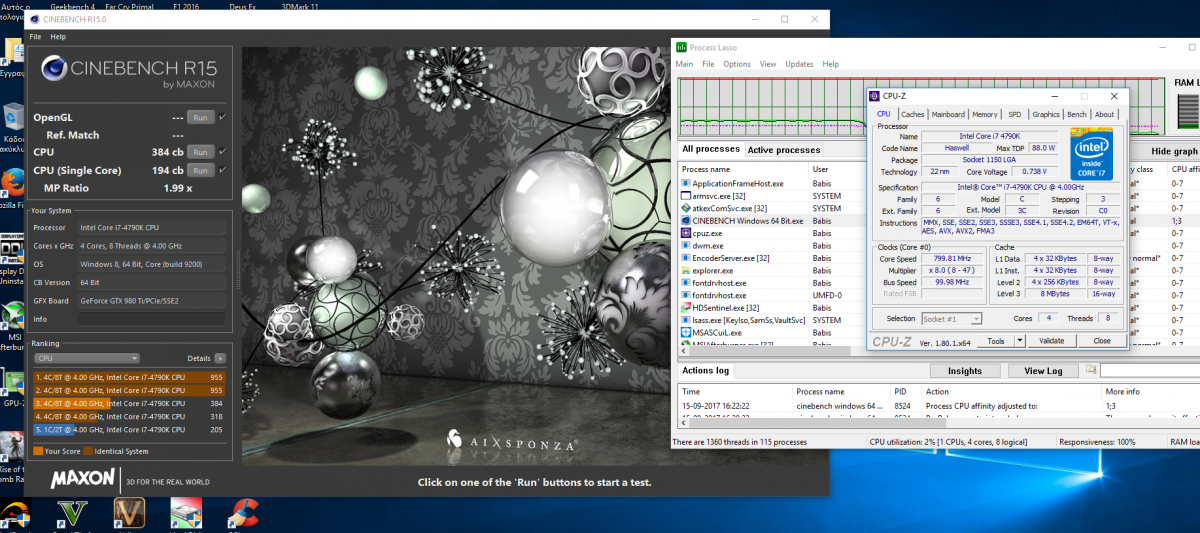
Task: Click the View Log button
Action: pos(1043,371)
